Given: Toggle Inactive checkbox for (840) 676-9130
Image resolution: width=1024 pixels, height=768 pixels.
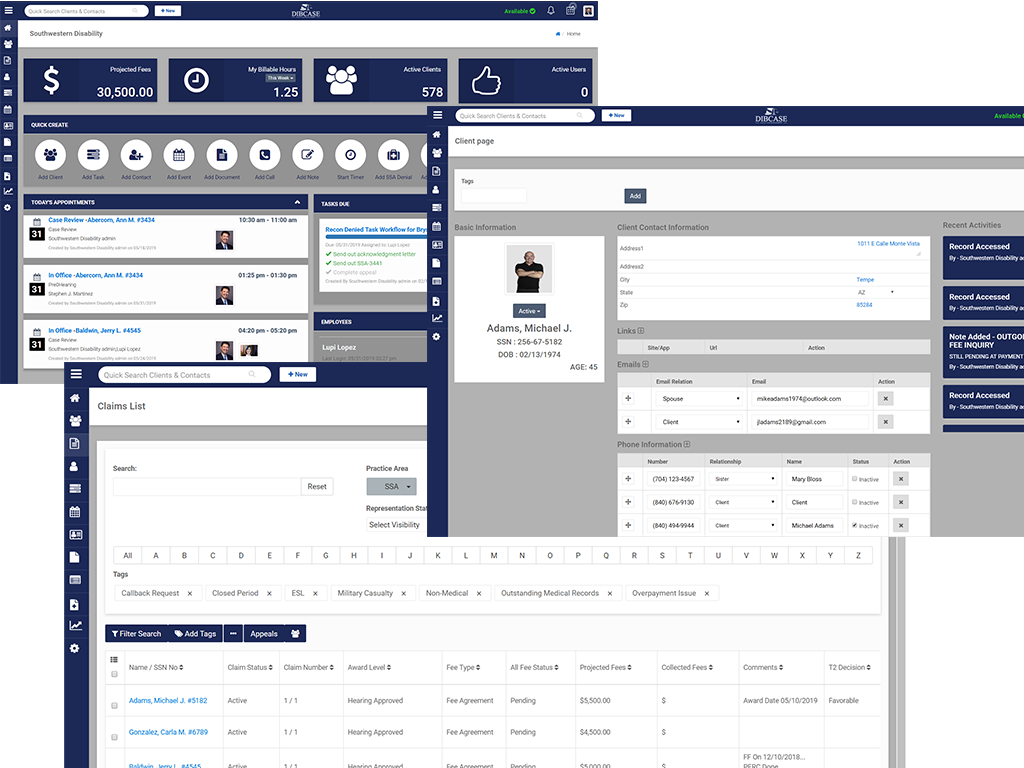Looking at the screenshot, I should (854, 502).
